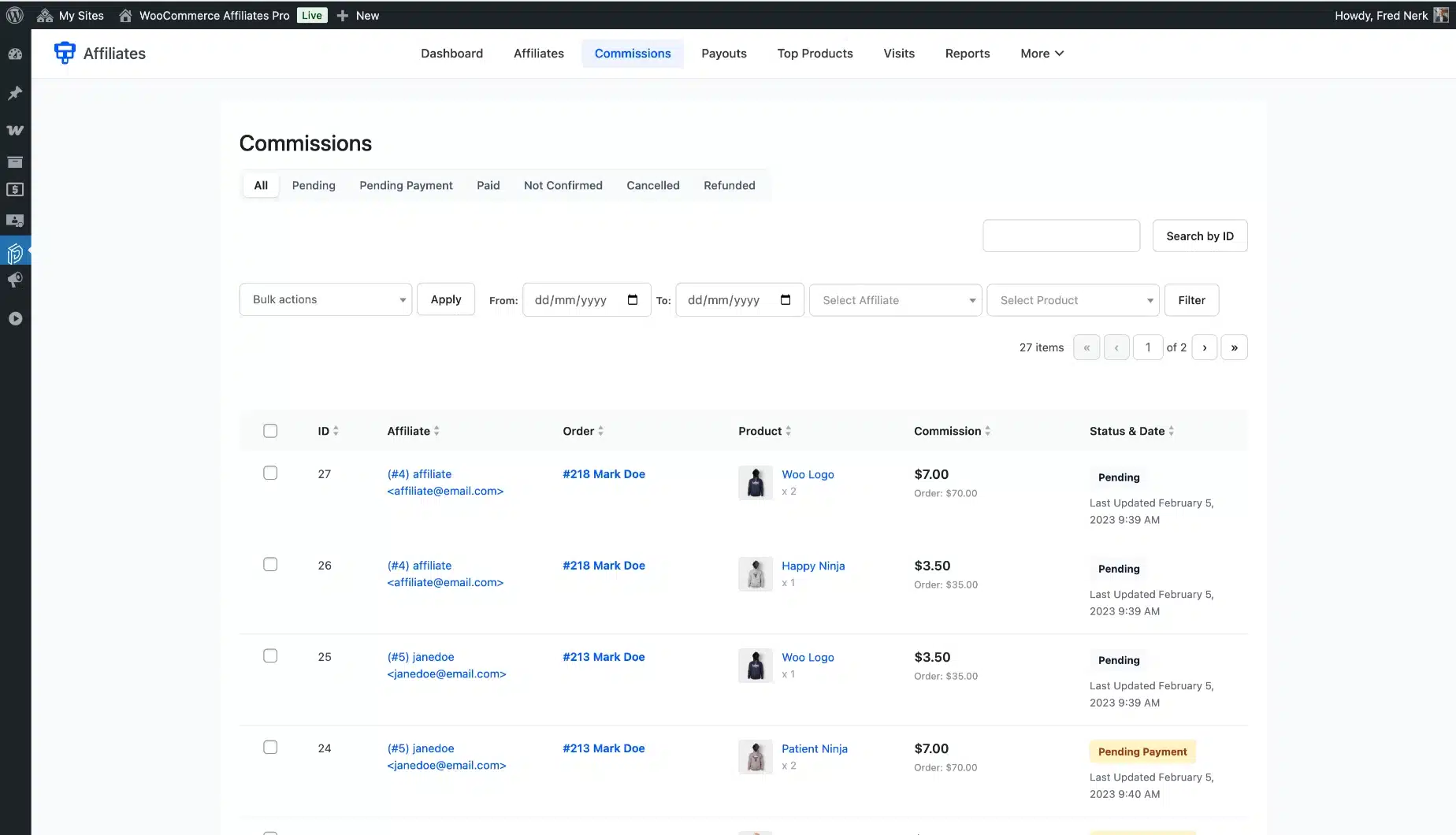Click the play-circle collapse icon in sidebar
The width and height of the screenshot is (1456, 835).
click(x=15, y=319)
